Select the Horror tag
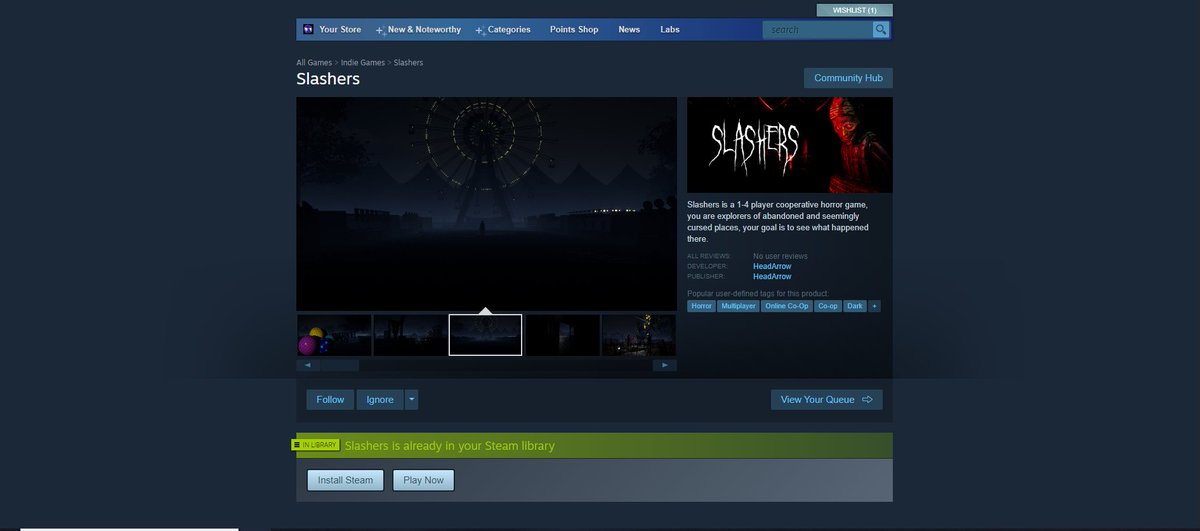Image resolution: width=1200 pixels, height=531 pixels. pyautogui.click(x=701, y=306)
